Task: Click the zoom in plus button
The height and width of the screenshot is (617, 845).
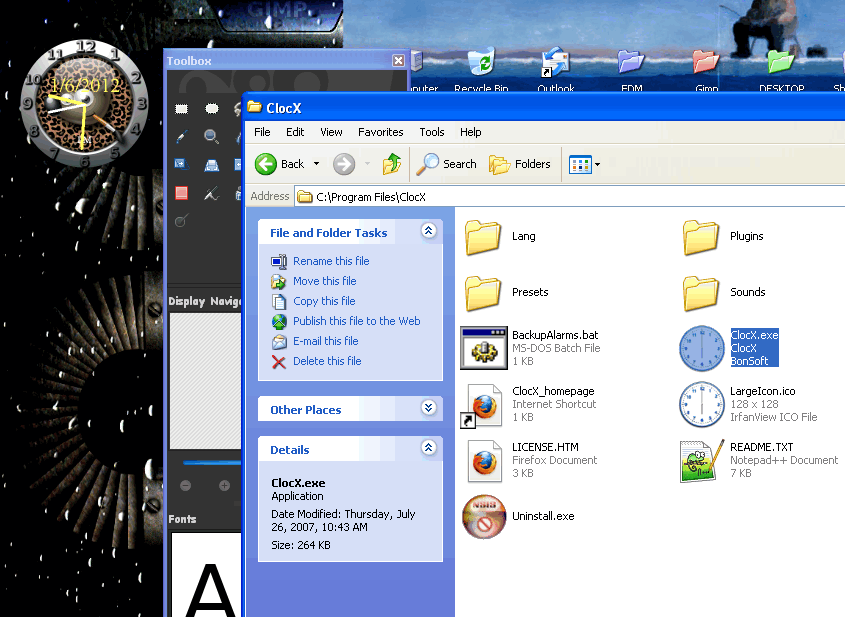Action: (x=224, y=486)
